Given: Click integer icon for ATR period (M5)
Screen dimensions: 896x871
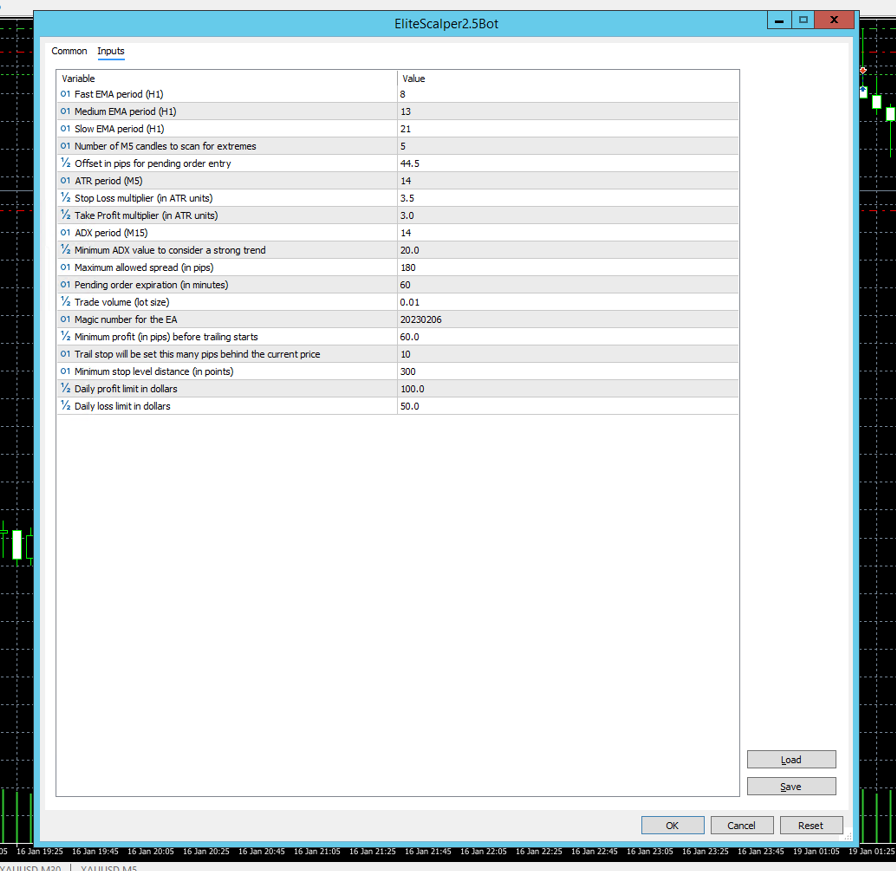Looking at the screenshot, I should click(x=65, y=181).
